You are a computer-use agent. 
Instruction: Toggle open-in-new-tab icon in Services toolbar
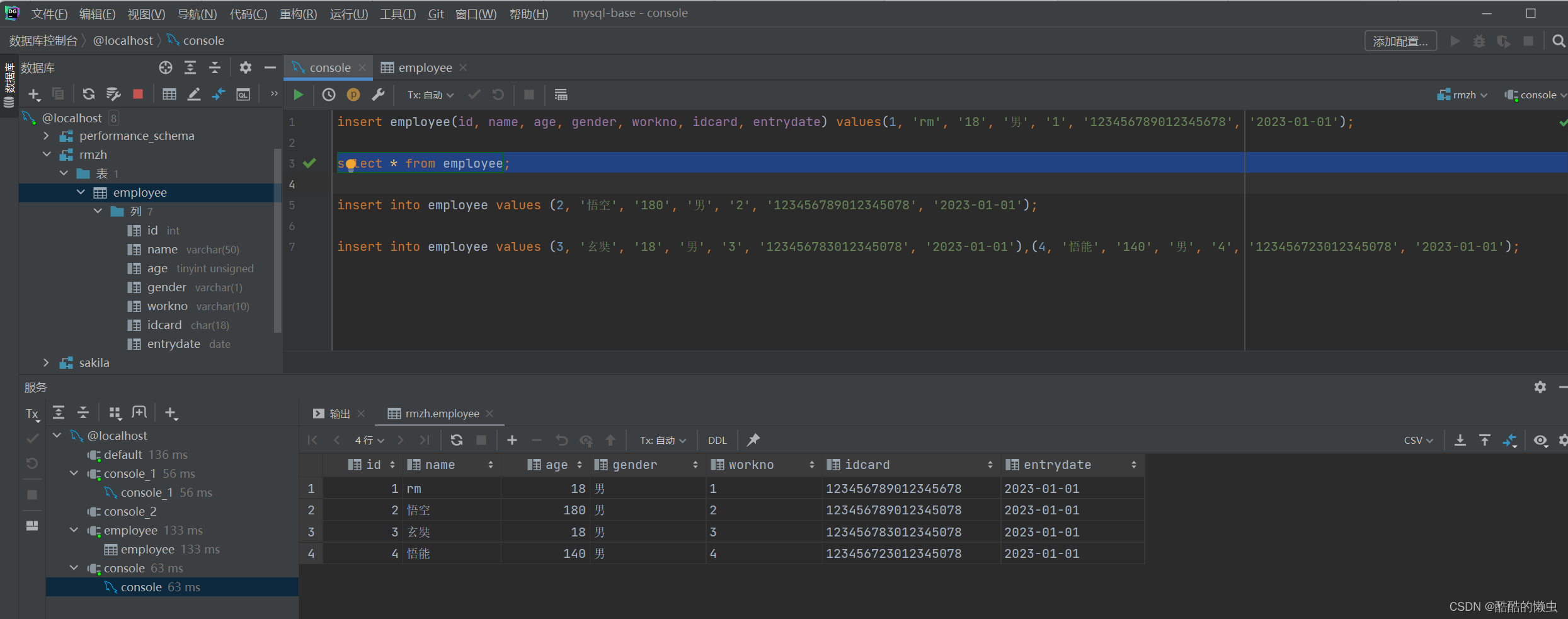point(139,413)
